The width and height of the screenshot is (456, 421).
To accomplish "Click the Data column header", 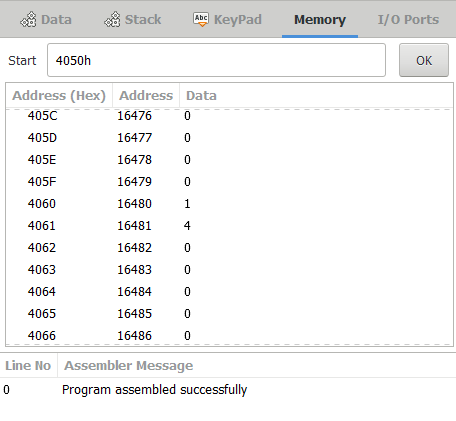I will (x=201, y=96).
